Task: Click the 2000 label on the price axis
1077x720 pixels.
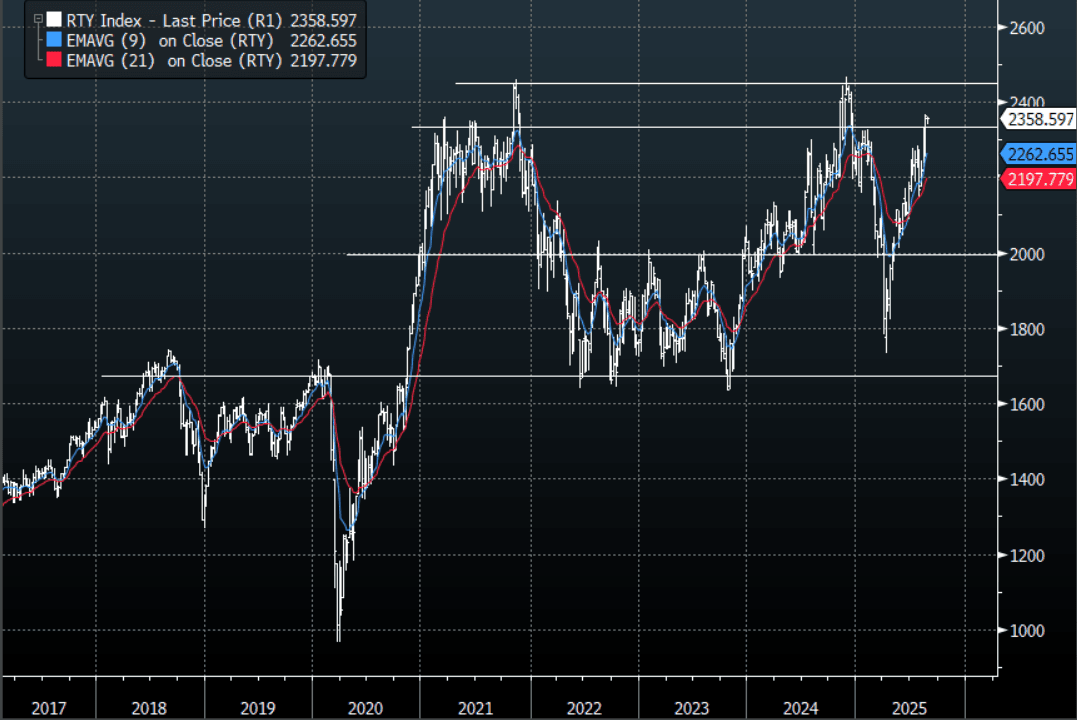Action: (x=1026, y=254)
